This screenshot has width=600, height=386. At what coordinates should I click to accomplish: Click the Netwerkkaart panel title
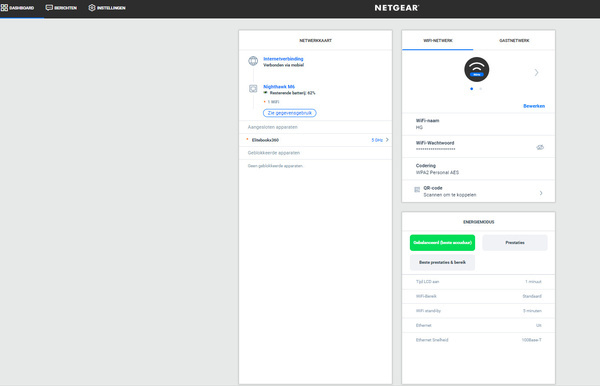coord(316,41)
